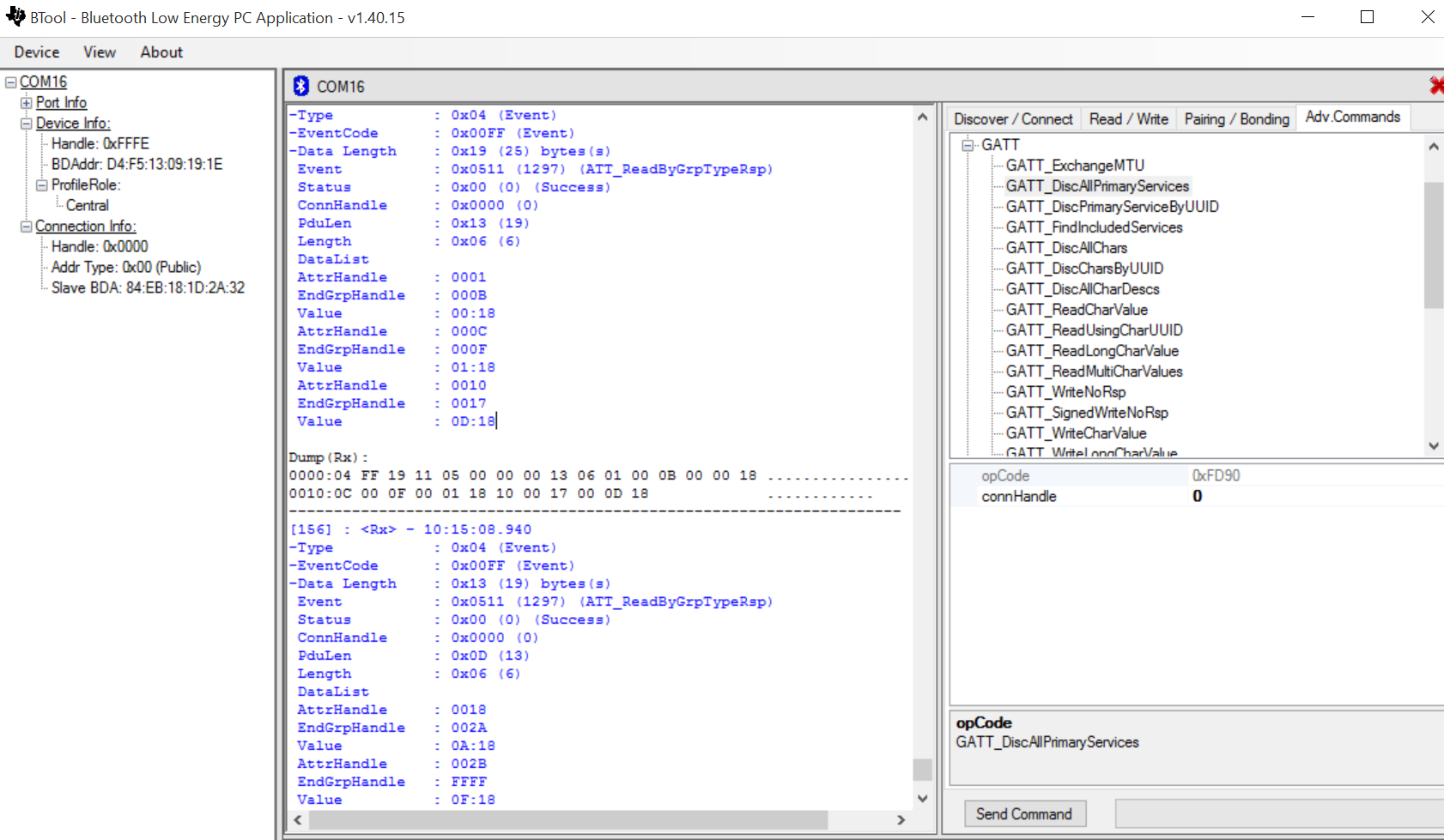Click log horizontal scroll left arrow
The width and height of the screenshot is (1444, 840).
click(x=298, y=819)
